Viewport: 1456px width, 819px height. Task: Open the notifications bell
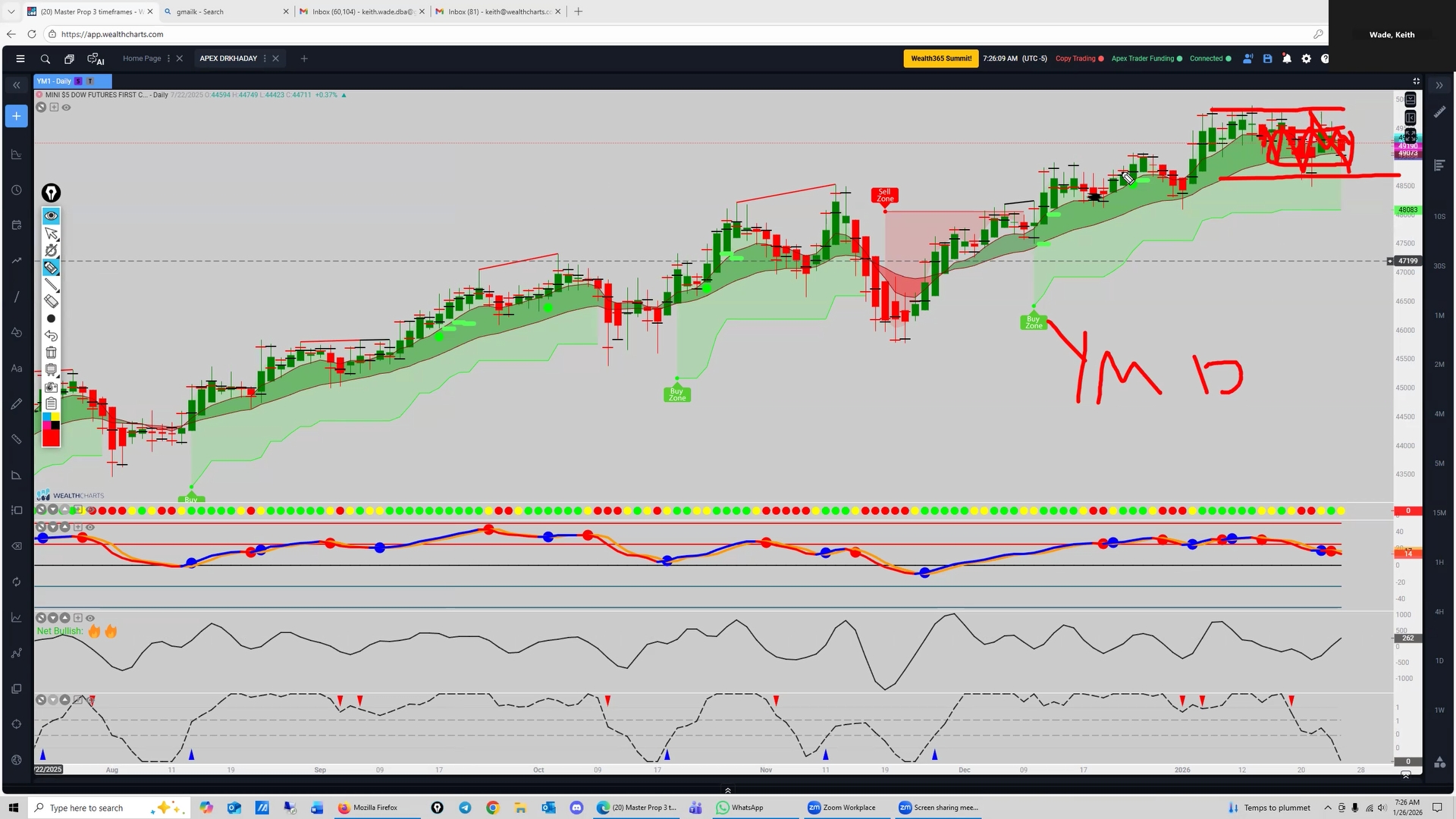1287,58
